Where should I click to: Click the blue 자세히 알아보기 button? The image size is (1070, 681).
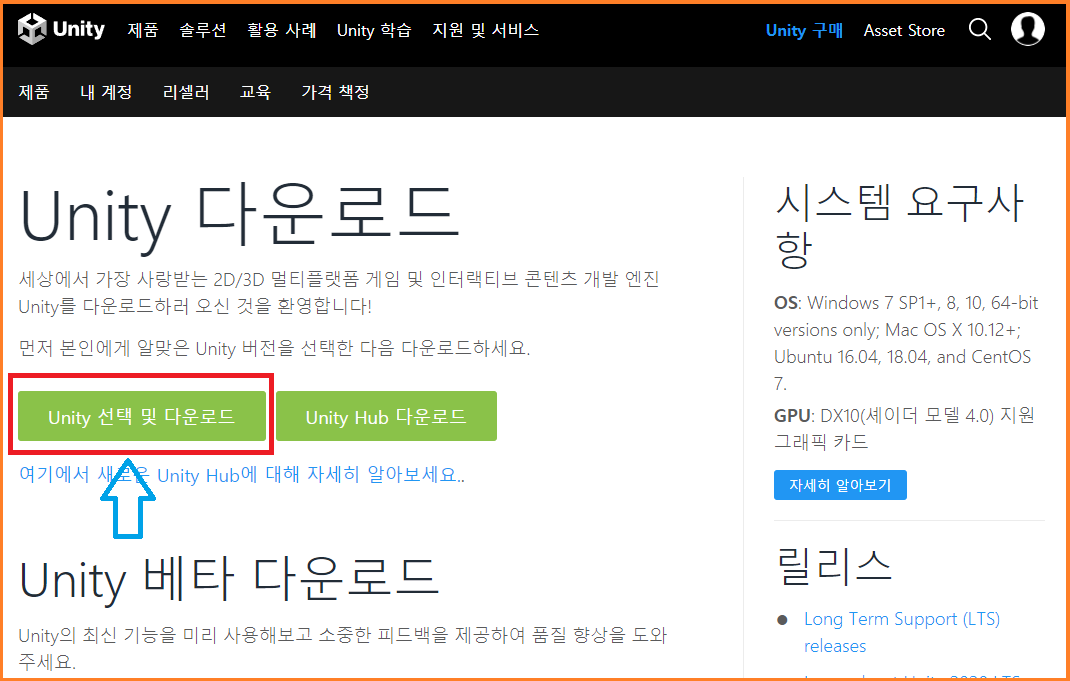tap(840, 485)
